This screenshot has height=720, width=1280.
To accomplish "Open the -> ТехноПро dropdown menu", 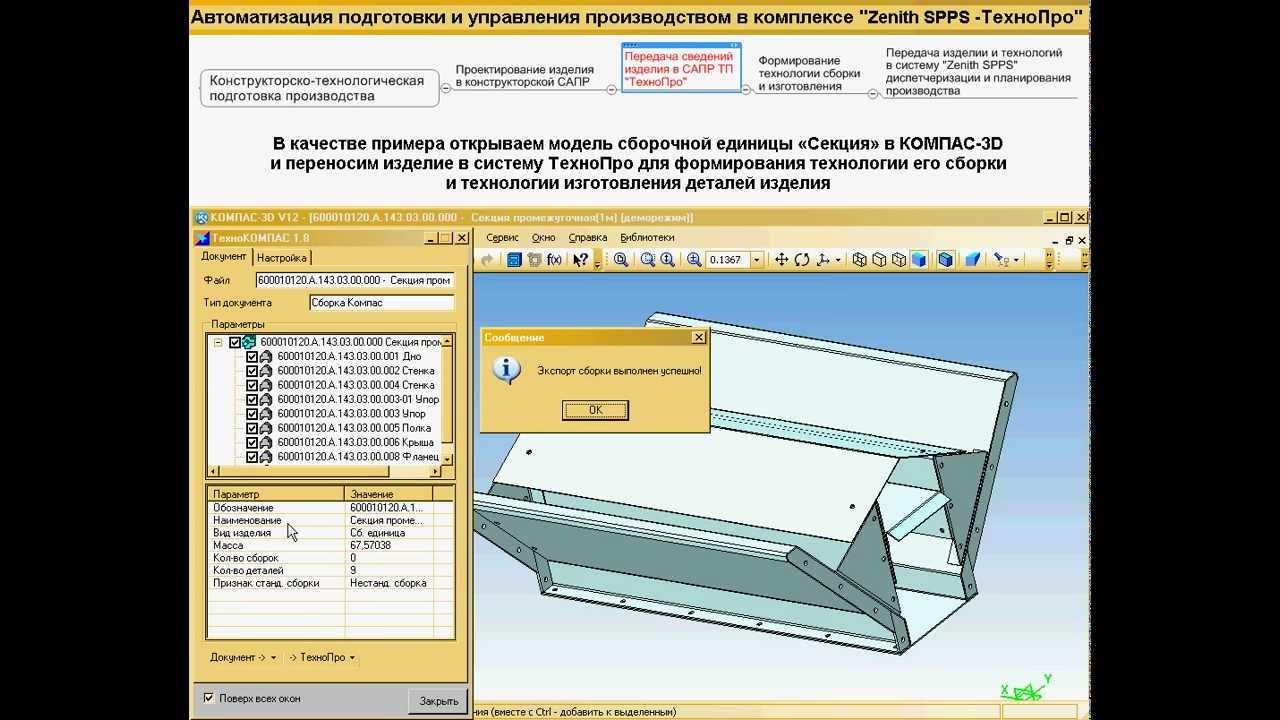I will 322,657.
